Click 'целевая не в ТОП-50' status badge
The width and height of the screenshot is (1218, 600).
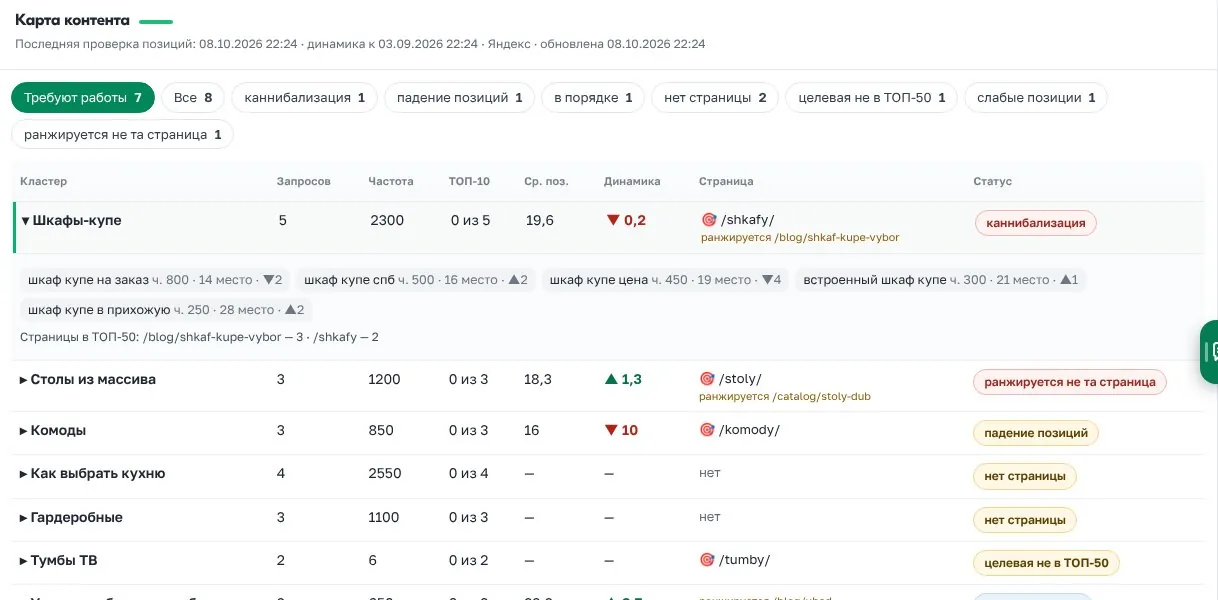pos(1046,563)
